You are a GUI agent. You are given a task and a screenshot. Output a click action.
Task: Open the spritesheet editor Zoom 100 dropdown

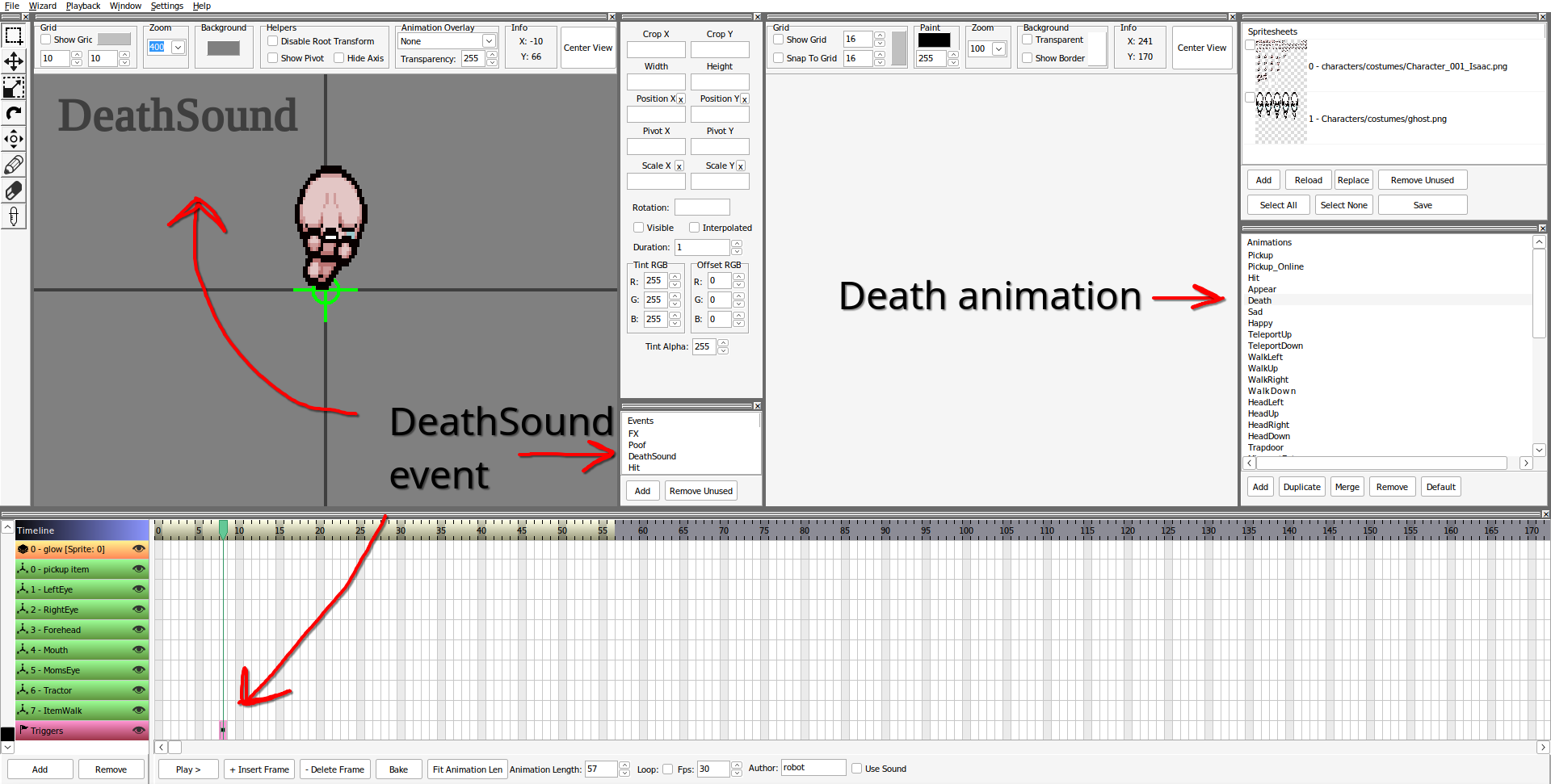pyautogui.click(x=999, y=48)
